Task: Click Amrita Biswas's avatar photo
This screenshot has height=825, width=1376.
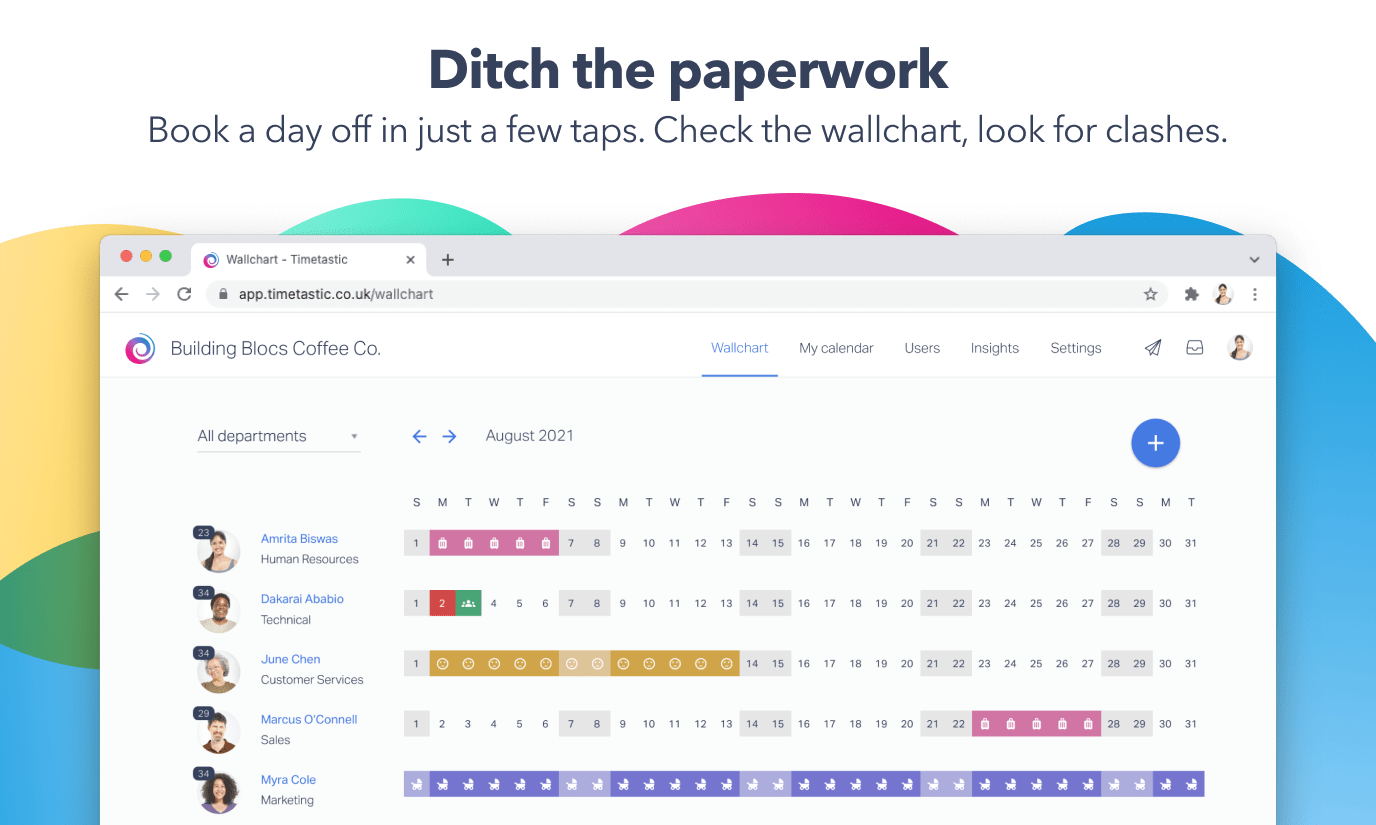Action: [219, 551]
